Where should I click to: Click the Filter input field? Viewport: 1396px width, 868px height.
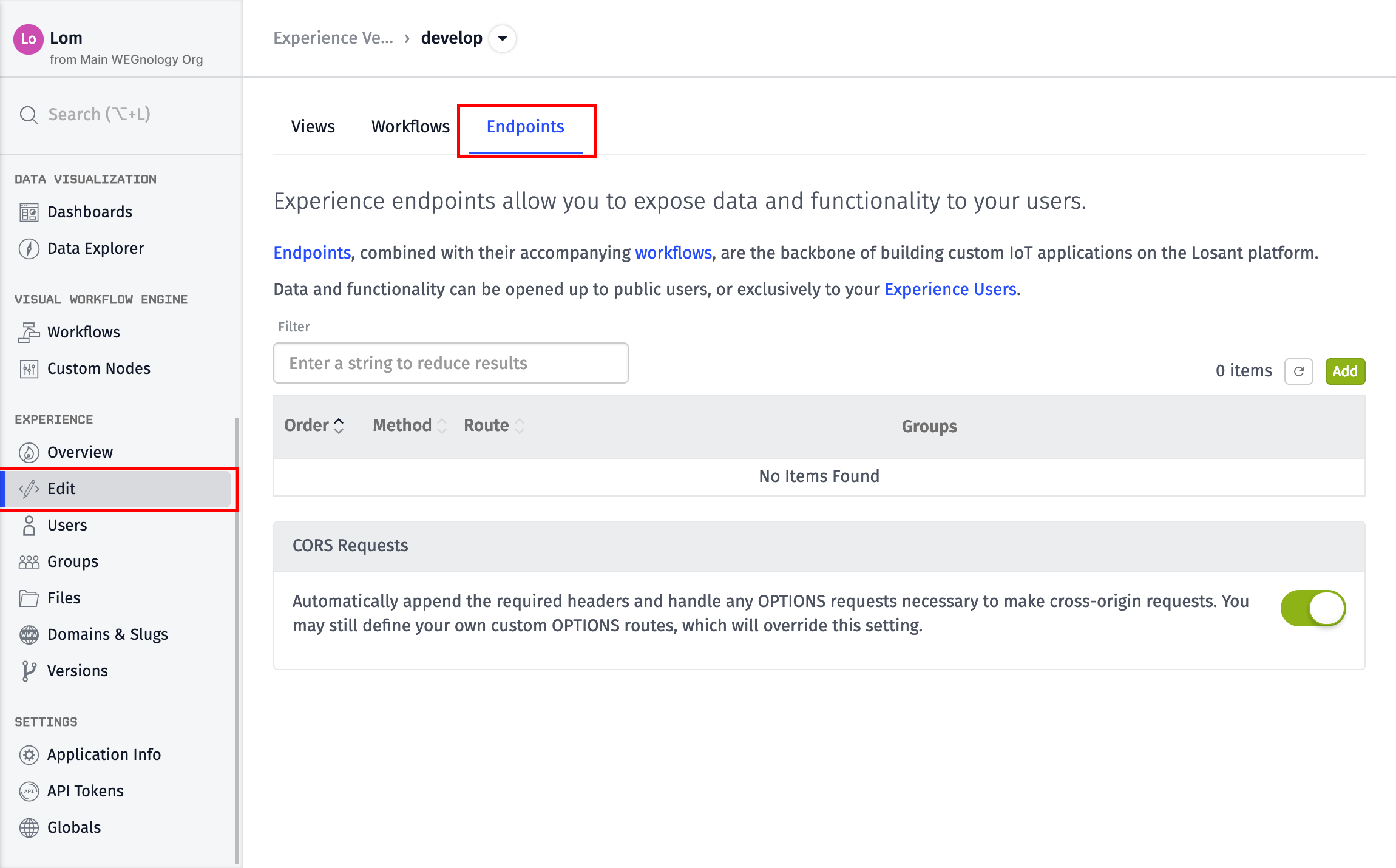coord(451,362)
